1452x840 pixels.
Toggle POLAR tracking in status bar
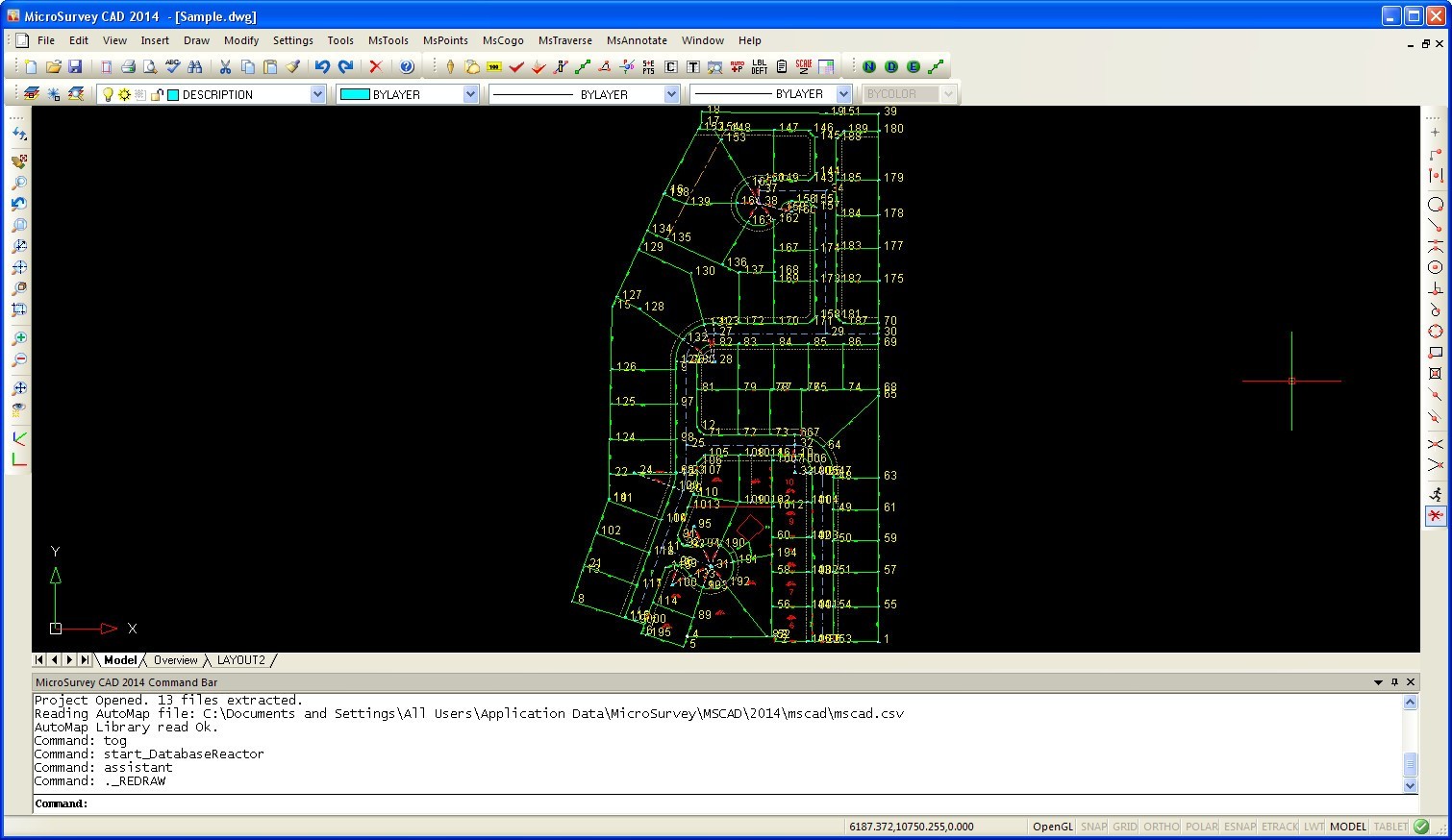(x=1202, y=827)
